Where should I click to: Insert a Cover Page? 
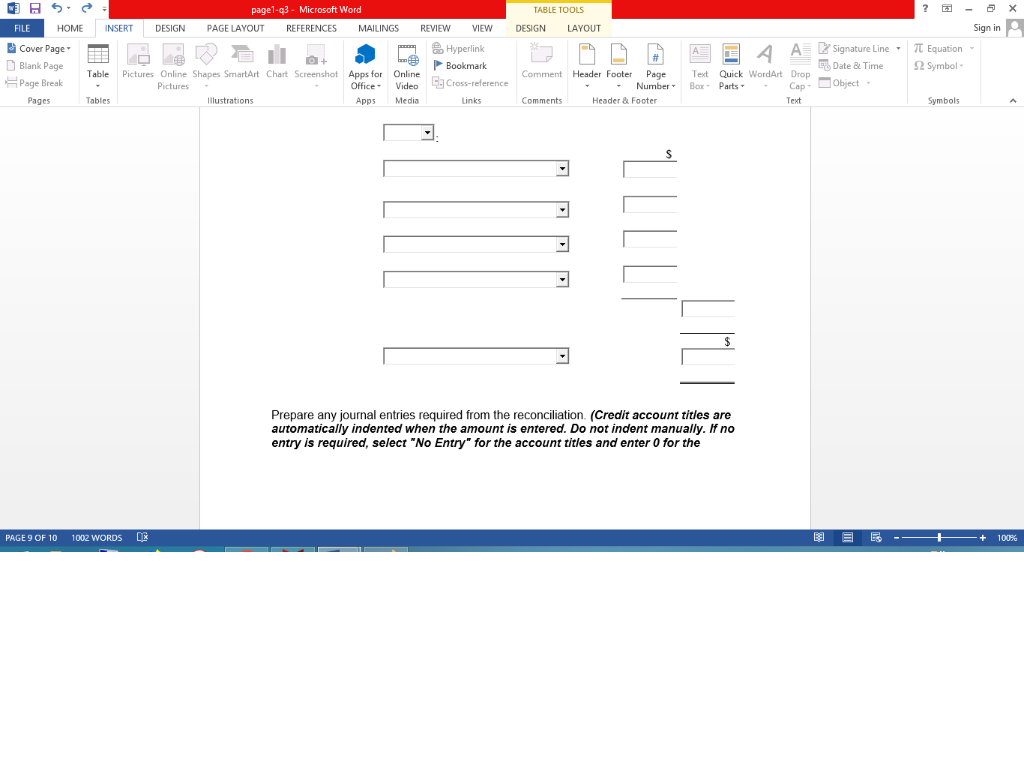pos(39,48)
